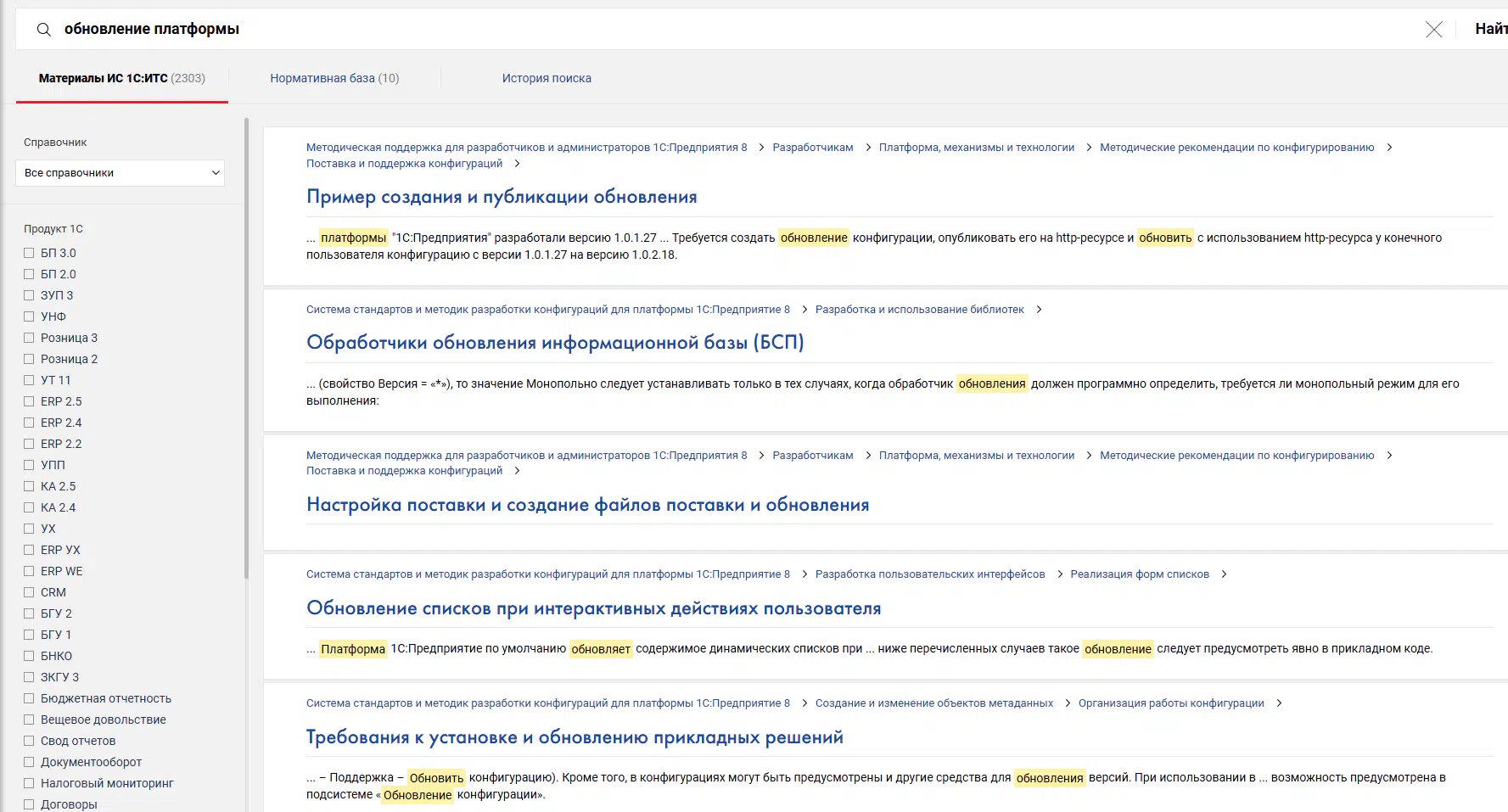Screen dimensions: 1508x812
Task: Open result Пример создания и публикации обновления
Action: (x=502, y=197)
